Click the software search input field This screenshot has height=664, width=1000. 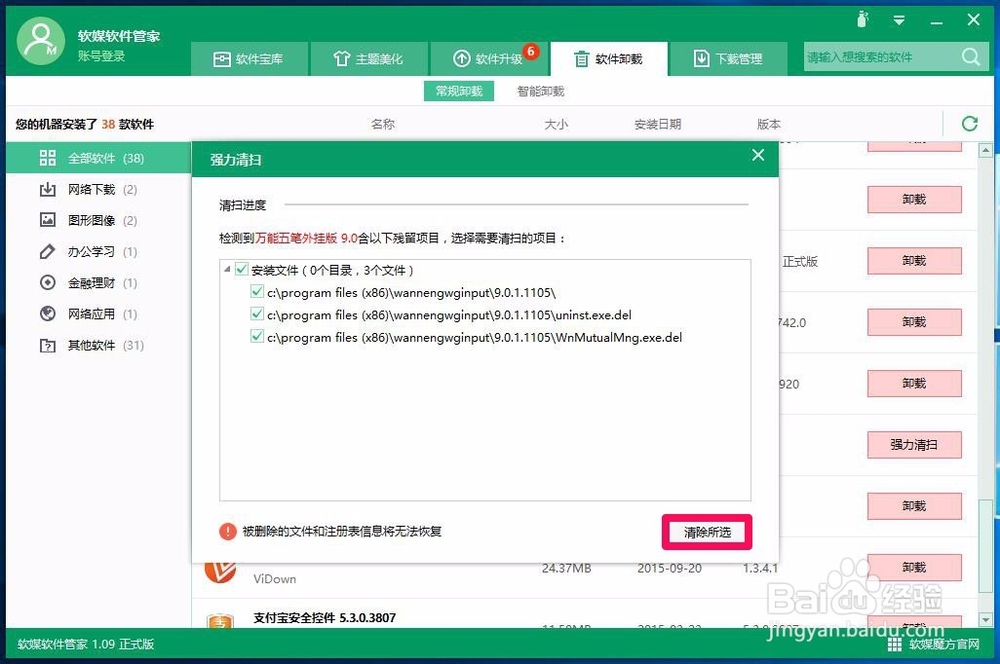880,57
